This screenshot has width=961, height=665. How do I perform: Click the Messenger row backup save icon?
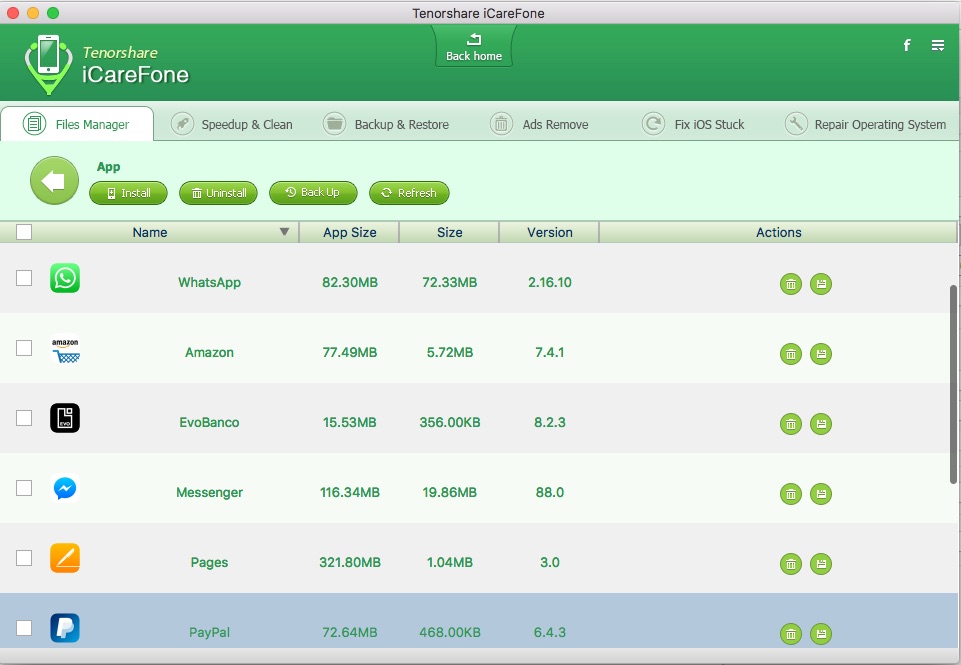pyautogui.click(x=821, y=493)
